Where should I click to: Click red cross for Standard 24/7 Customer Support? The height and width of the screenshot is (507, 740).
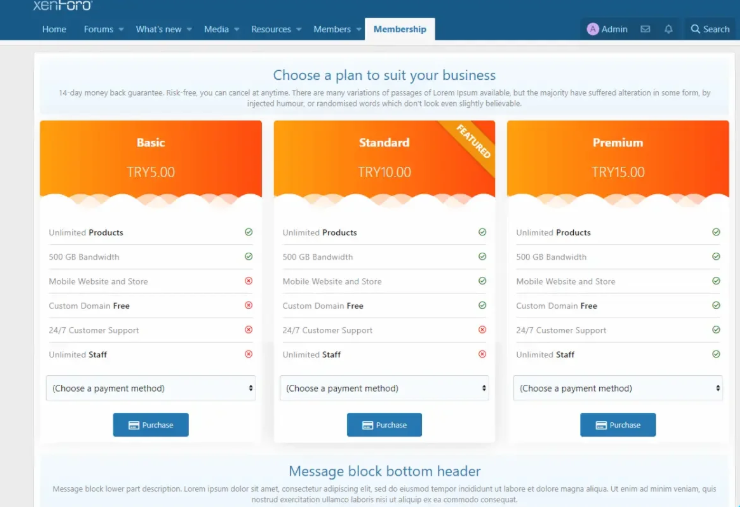482,330
